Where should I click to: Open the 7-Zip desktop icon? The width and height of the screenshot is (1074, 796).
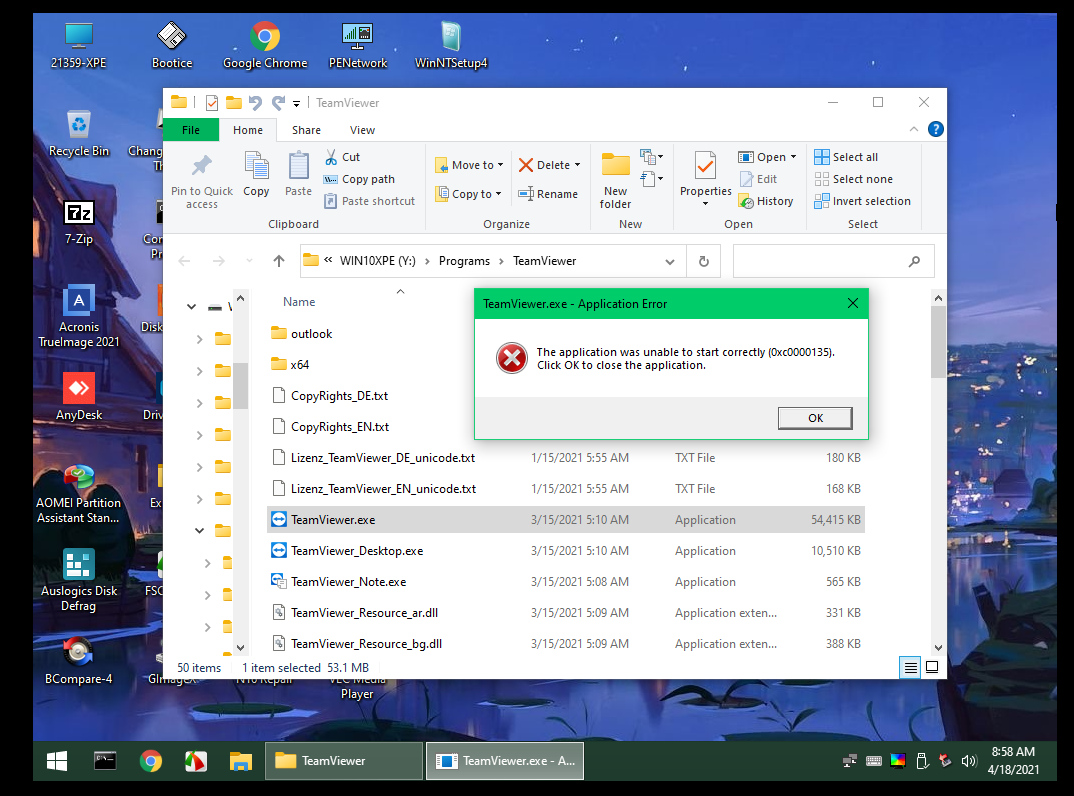(x=79, y=223)
